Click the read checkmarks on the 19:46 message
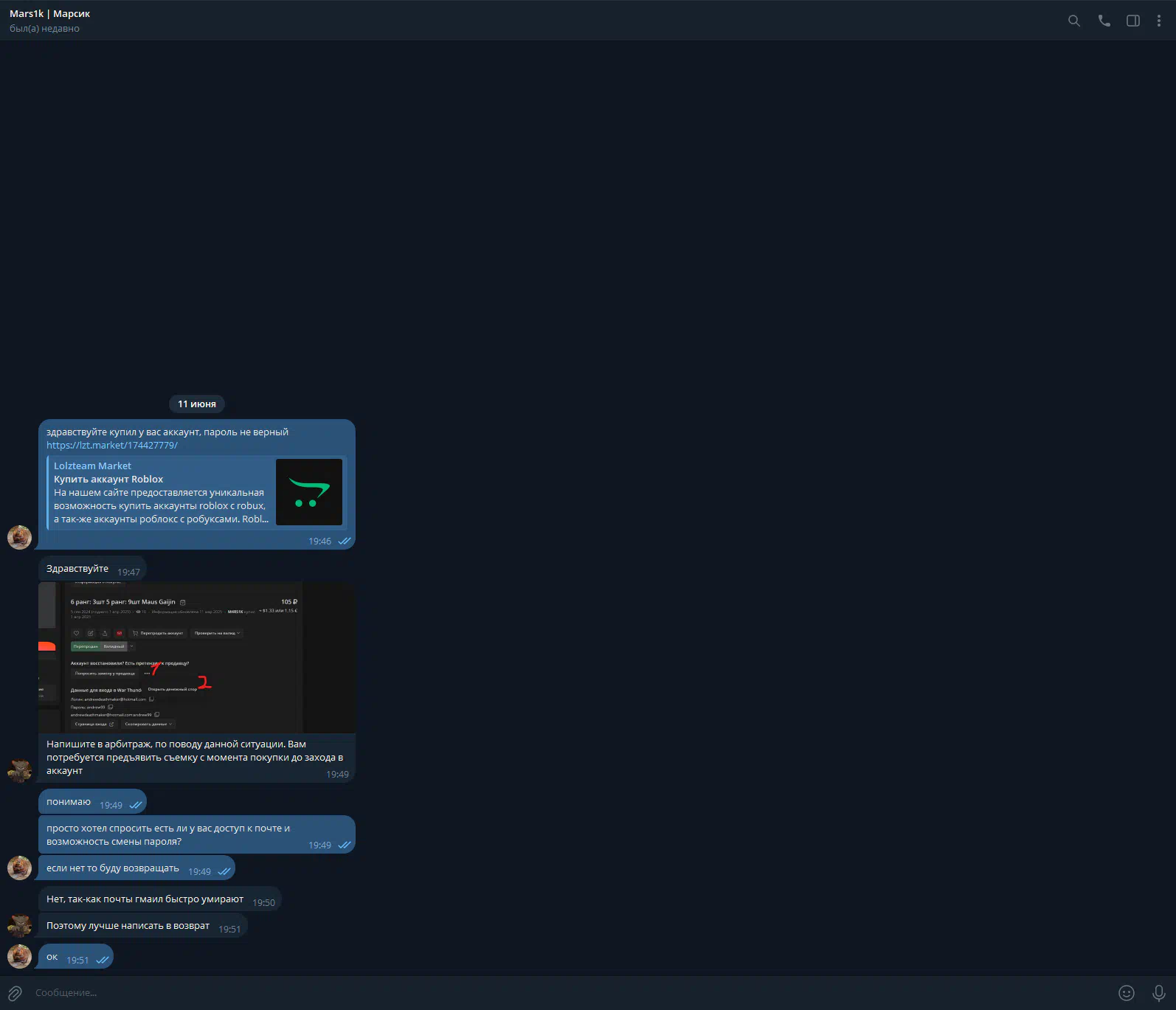 (x=345, y=542)
